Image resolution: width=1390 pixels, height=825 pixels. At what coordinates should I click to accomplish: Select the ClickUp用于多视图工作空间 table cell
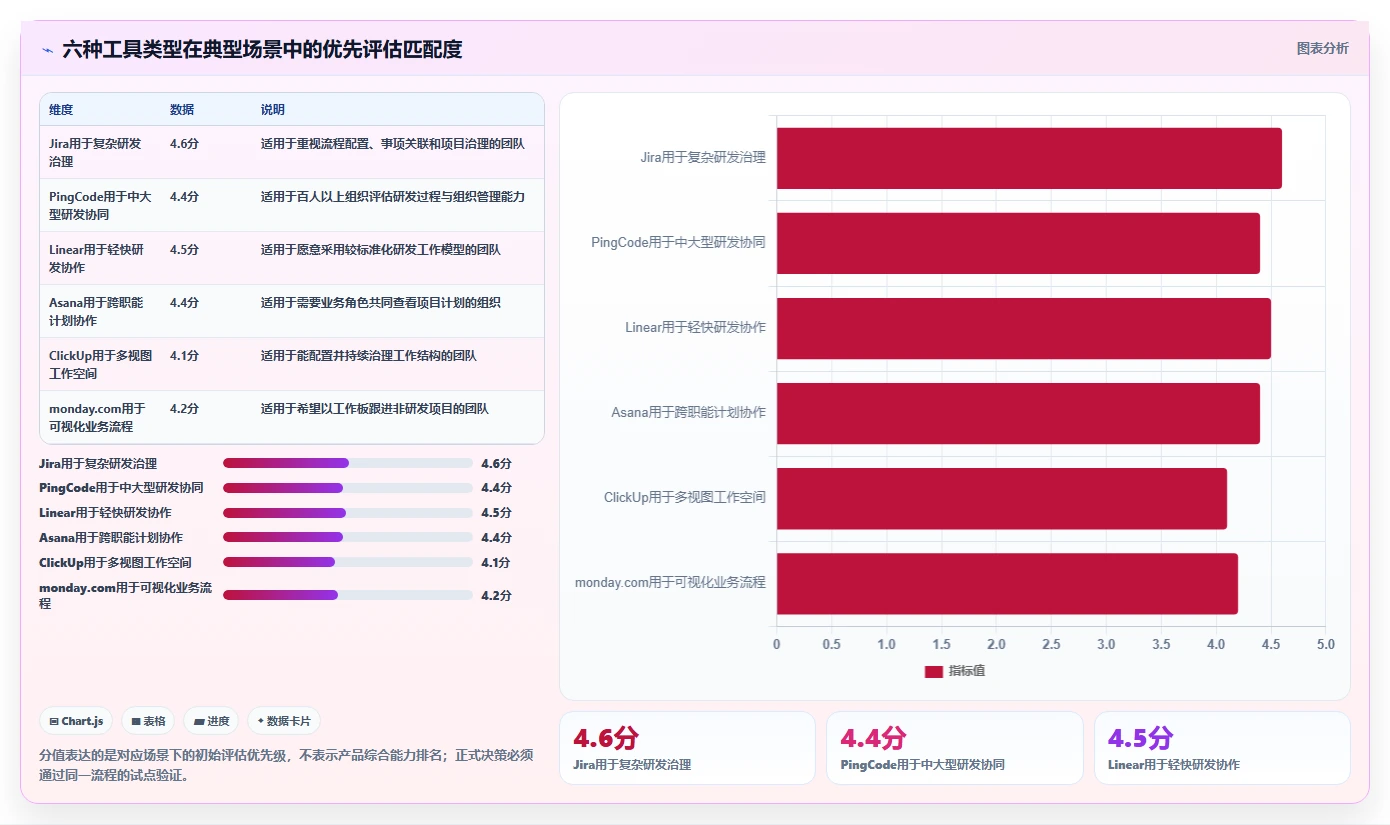coord(100,364)
